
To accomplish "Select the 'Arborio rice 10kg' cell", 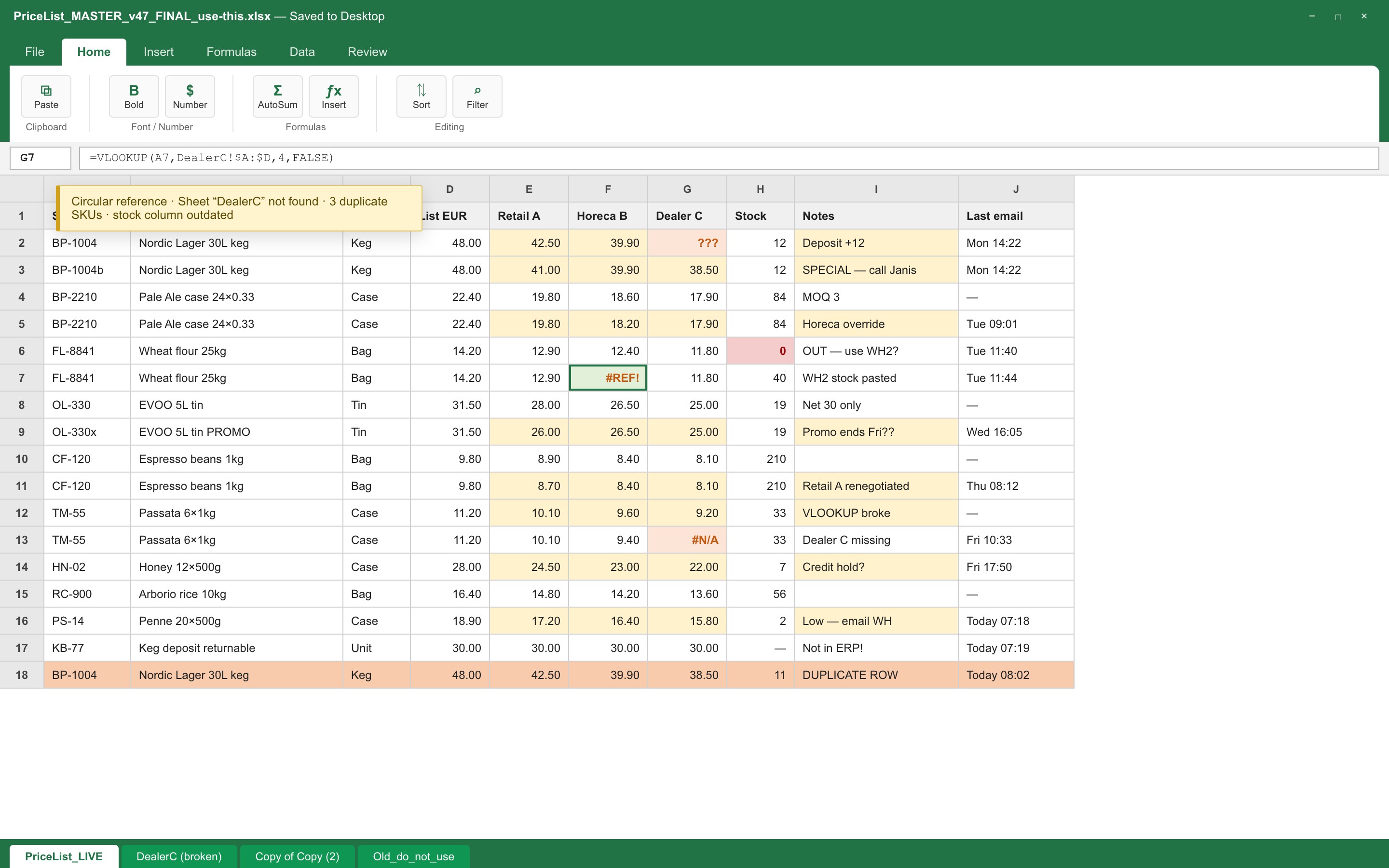I will 236,594.
